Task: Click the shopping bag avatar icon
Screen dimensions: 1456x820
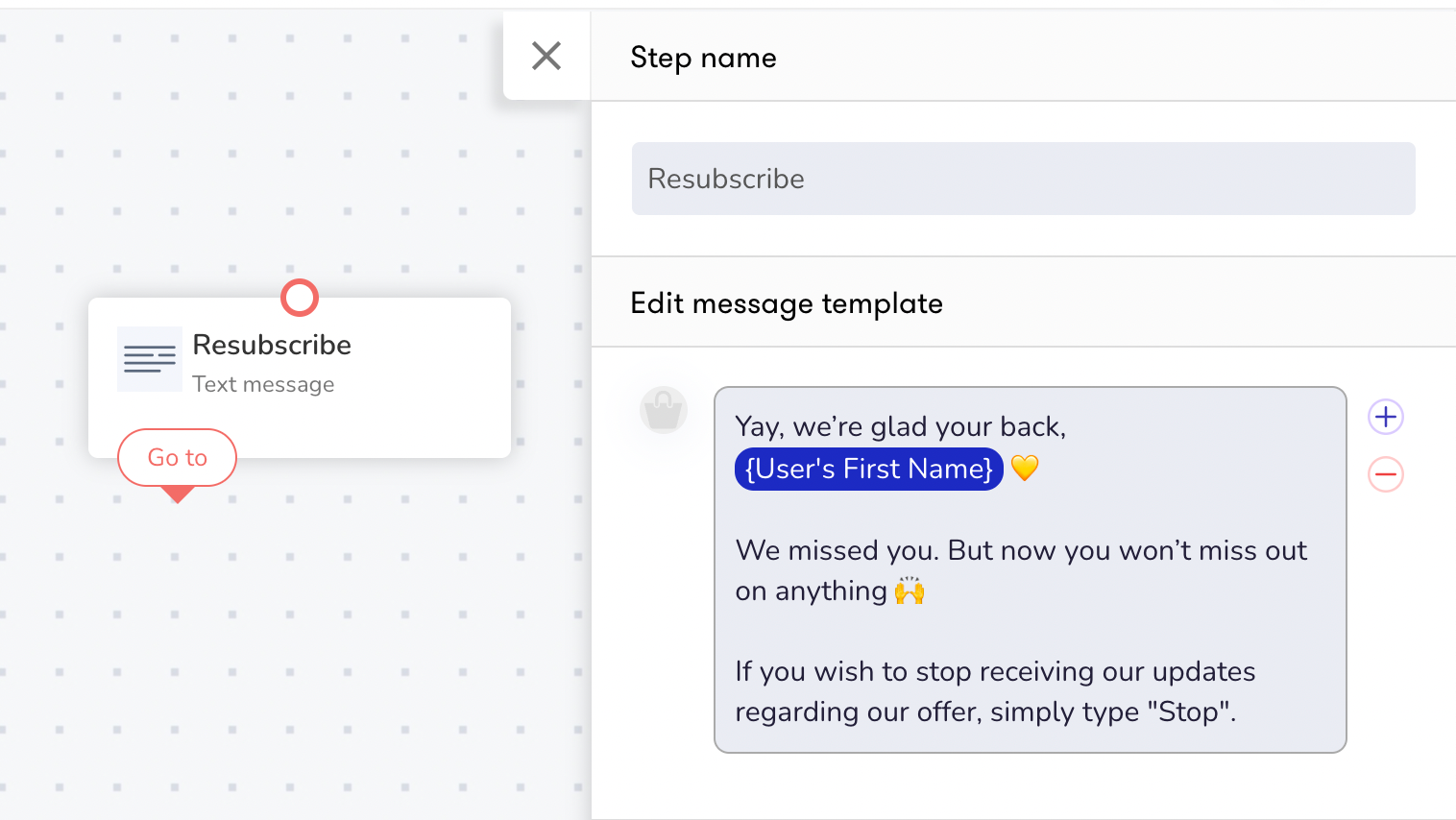Action: pyautogui.click(x=664, y=411)
